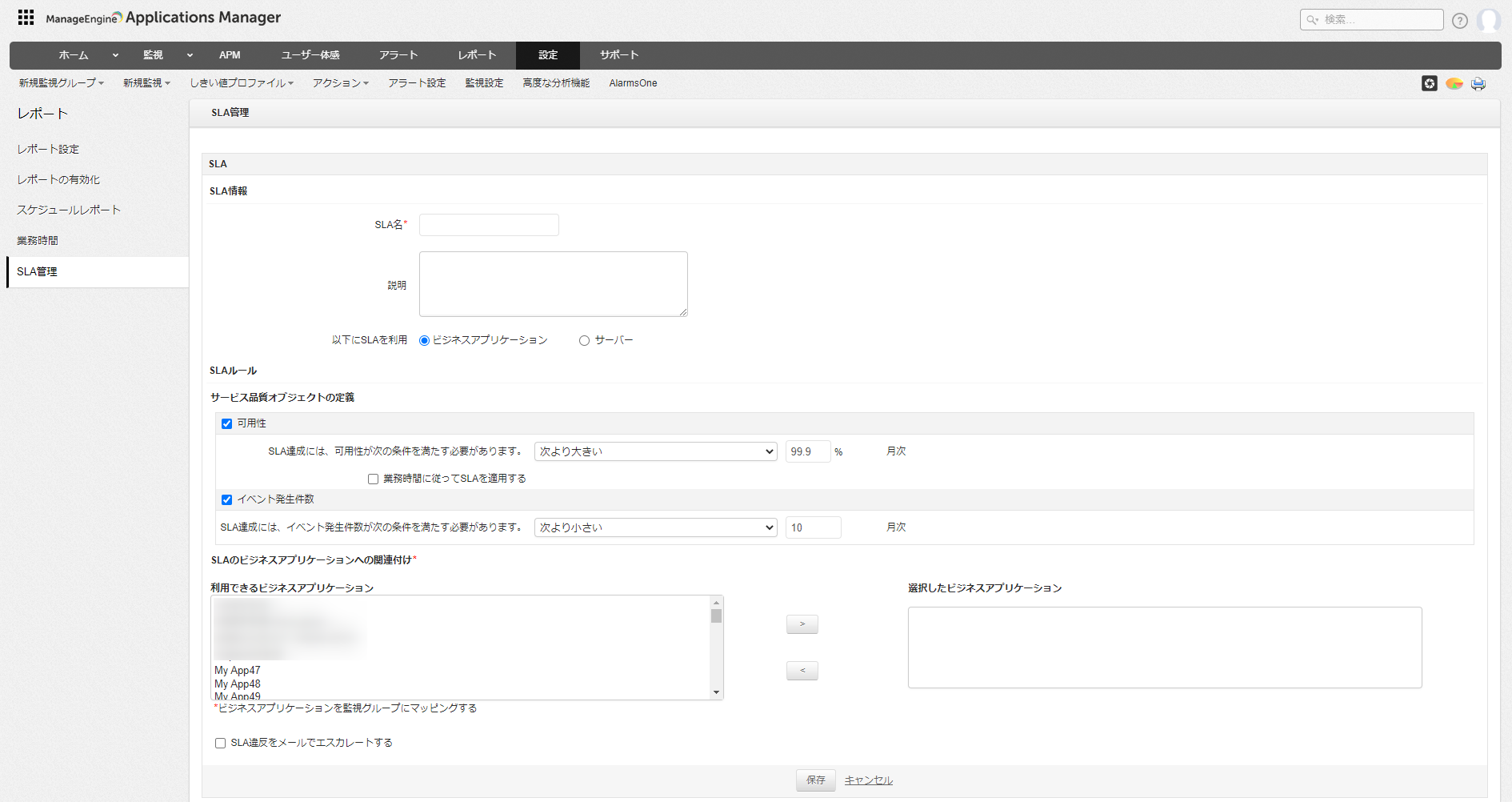Viewport: 1512px width, 802px height.
Task: Click the SLA名 input field
Action: (x=489, y=225)
